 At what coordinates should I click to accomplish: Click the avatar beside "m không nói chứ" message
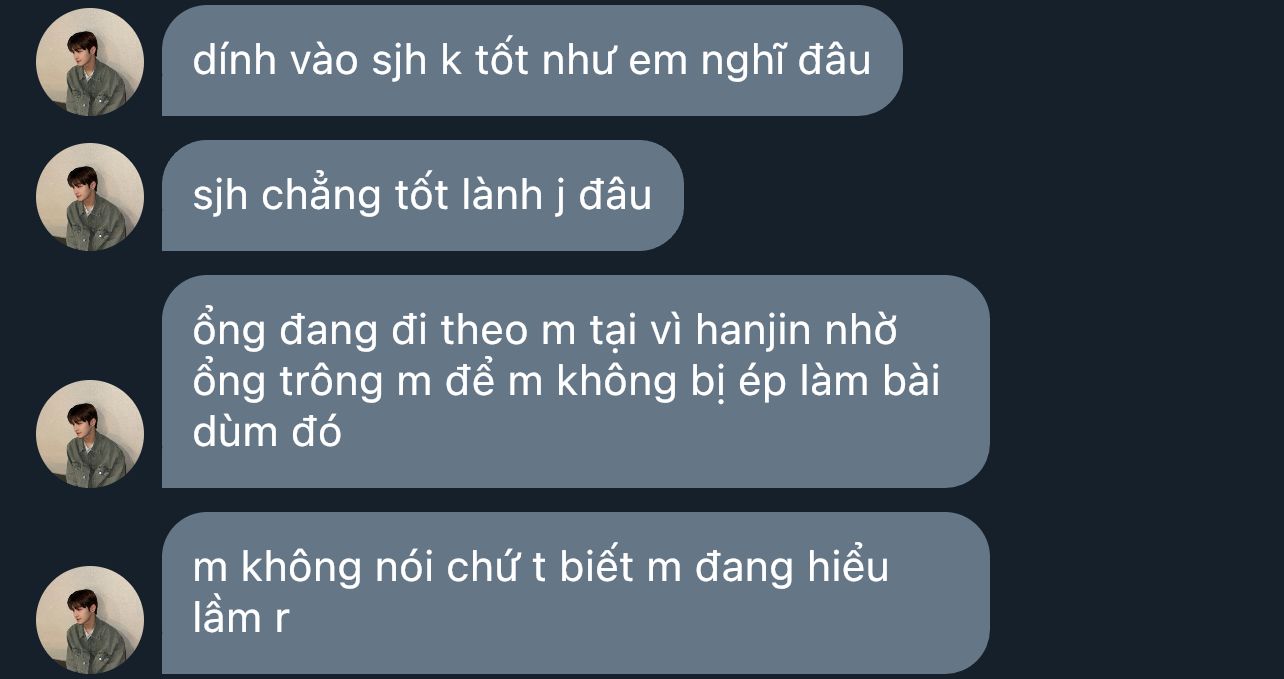(x=90, y=620)
